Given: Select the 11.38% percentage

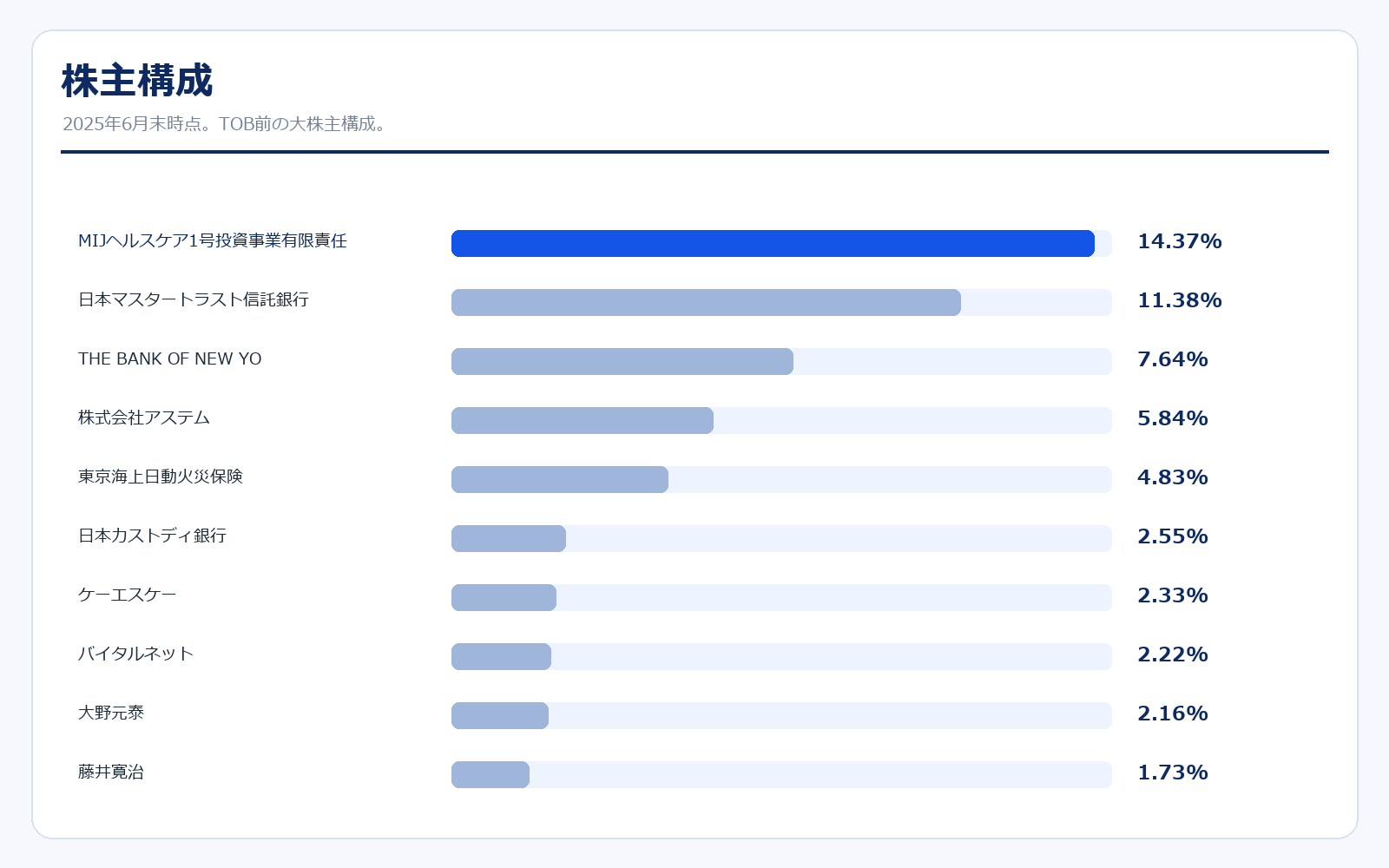Looking at the screenshot, I should coord(1180,300).
